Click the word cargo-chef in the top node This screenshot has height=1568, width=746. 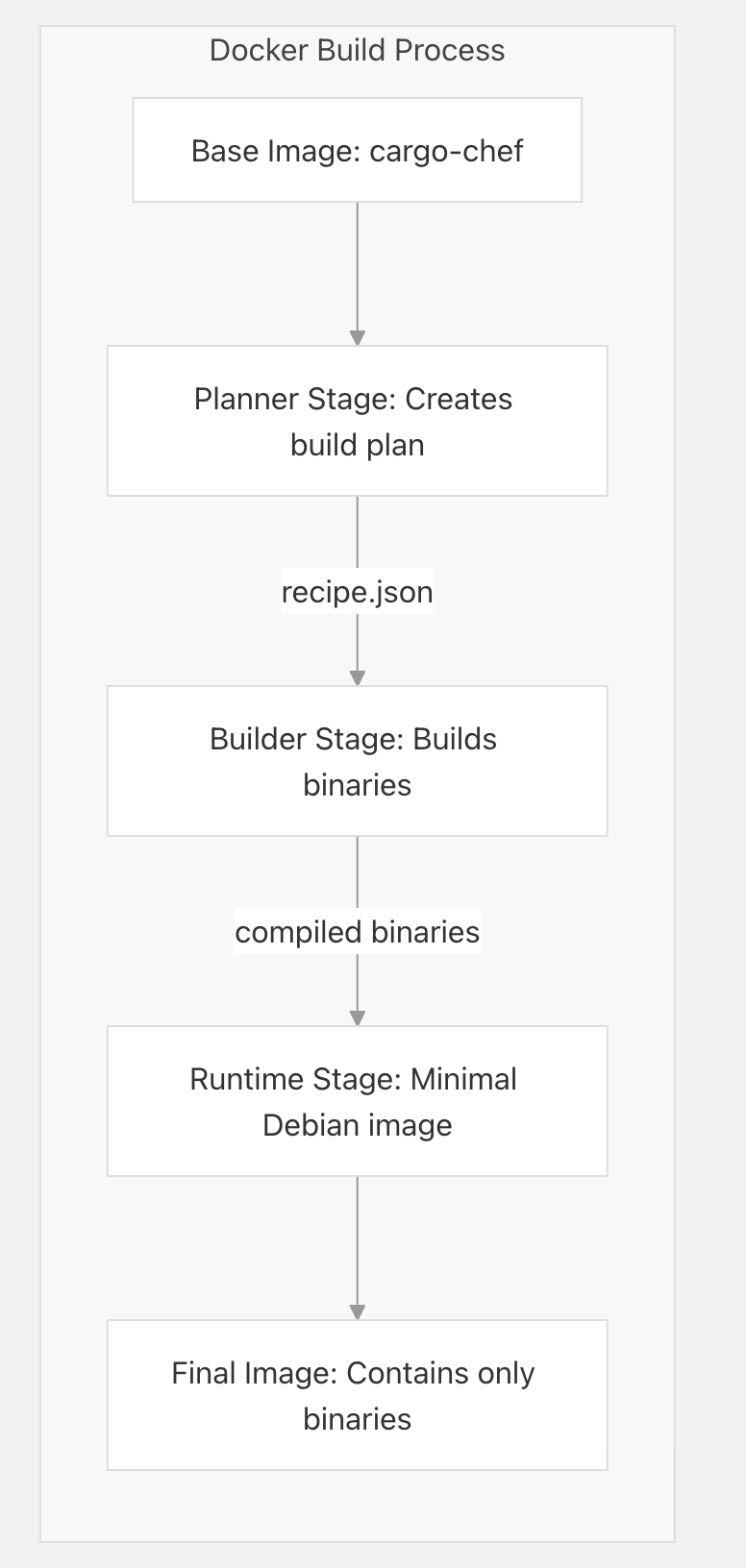(446, 151)
